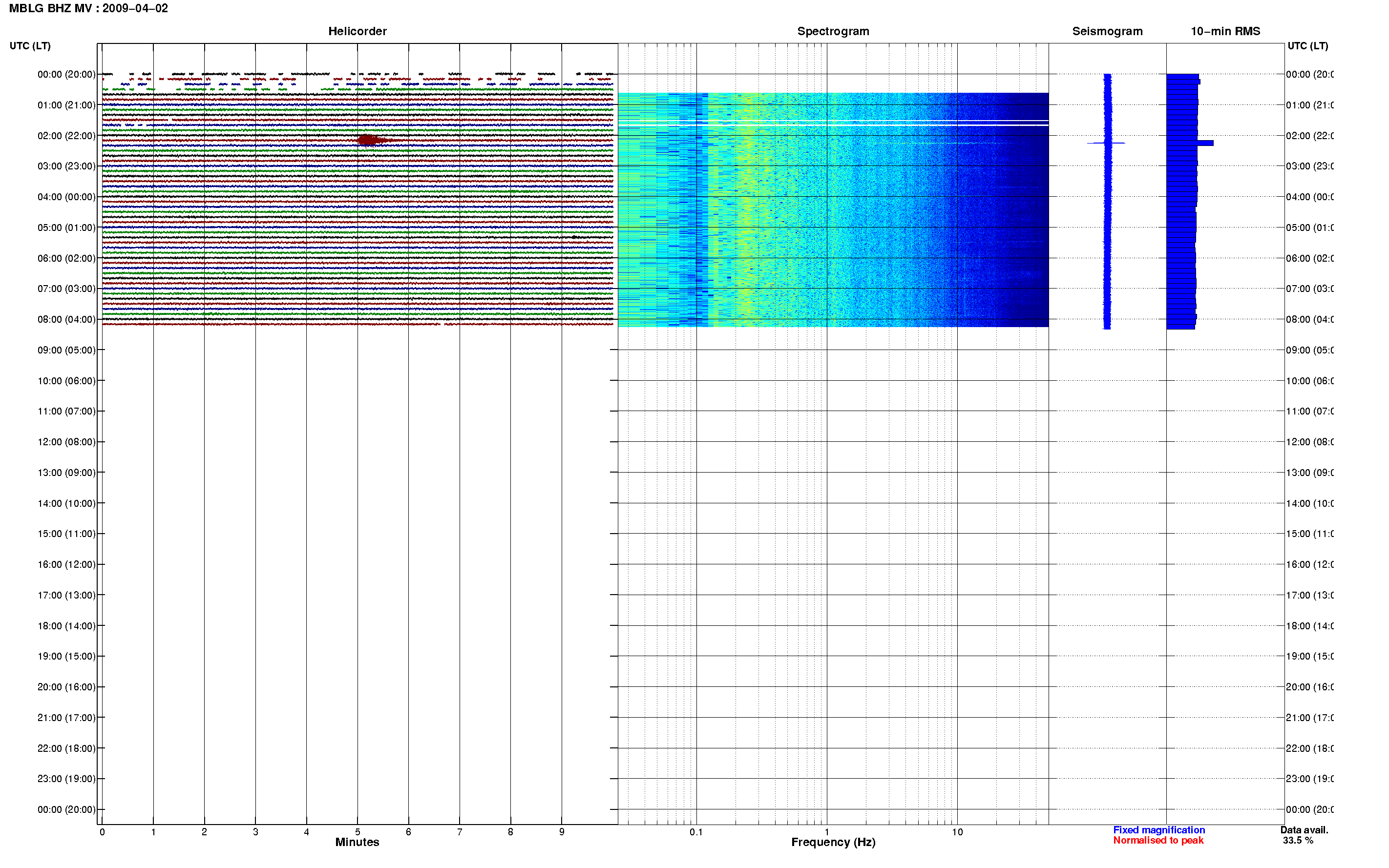Click the left '18:00 (14:00)' time label
Image resolution: width=1389 pixels, height=868 pixels.
[x=66, y=626]
